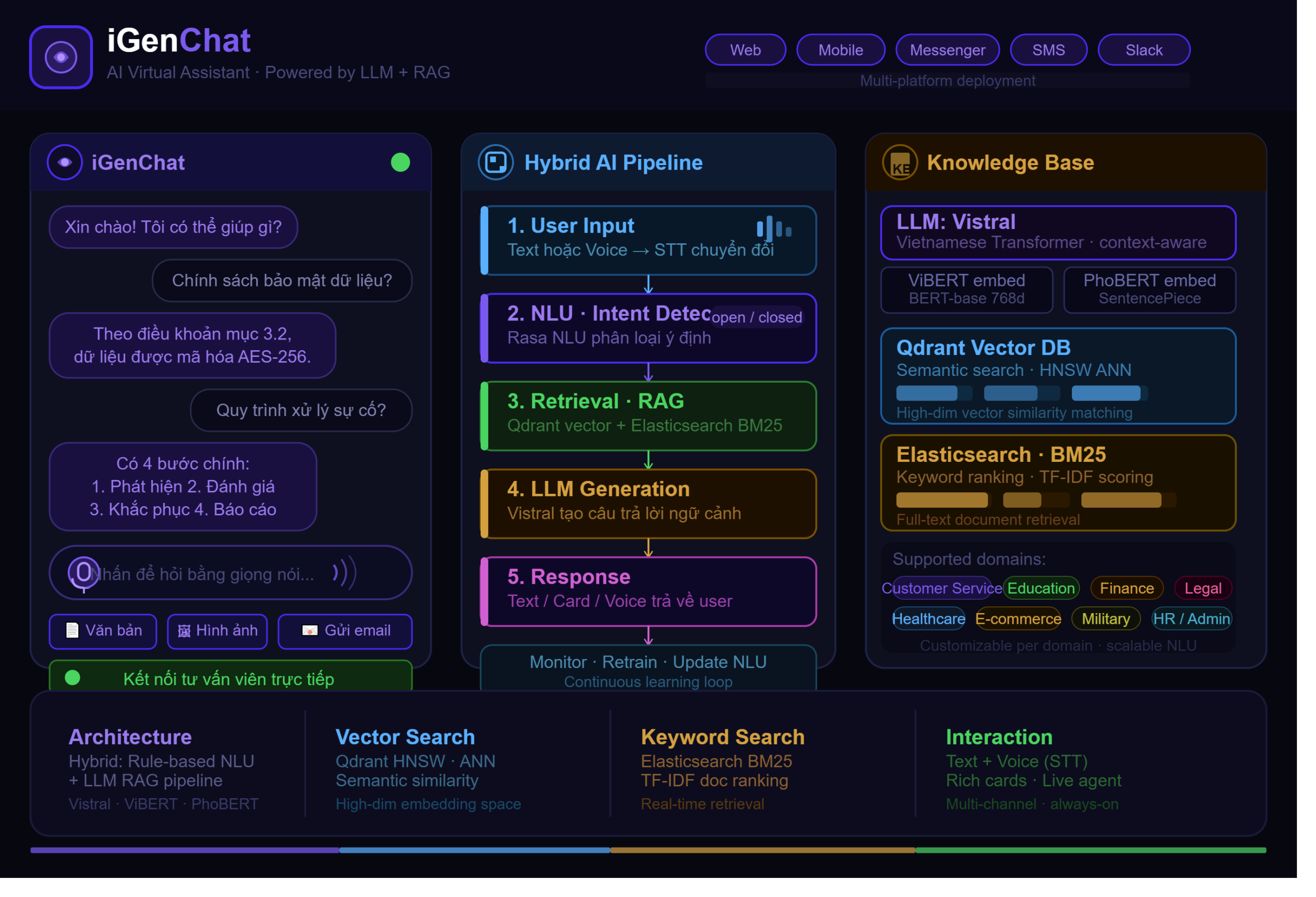1316x897 pixels.
Task: Open the 2. NLU Intent Detection step
Action: tap(649, 328)
